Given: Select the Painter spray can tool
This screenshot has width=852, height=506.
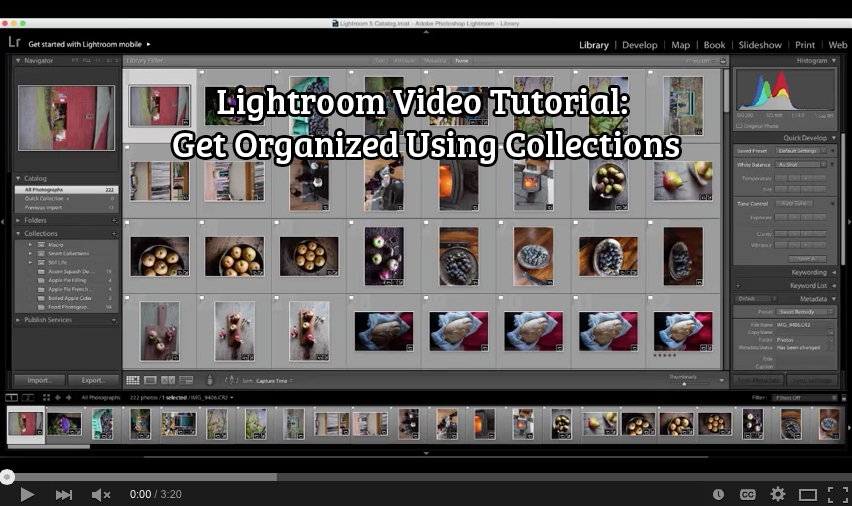Looking at the screenshot, I should tap(210, 380).
